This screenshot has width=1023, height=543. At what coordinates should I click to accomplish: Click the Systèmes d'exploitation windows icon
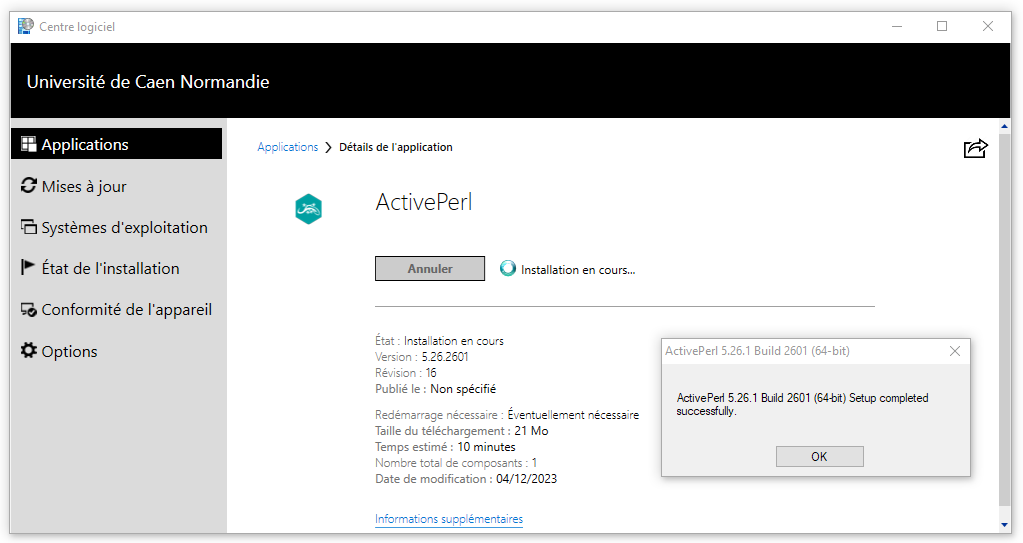click(29, 228)
